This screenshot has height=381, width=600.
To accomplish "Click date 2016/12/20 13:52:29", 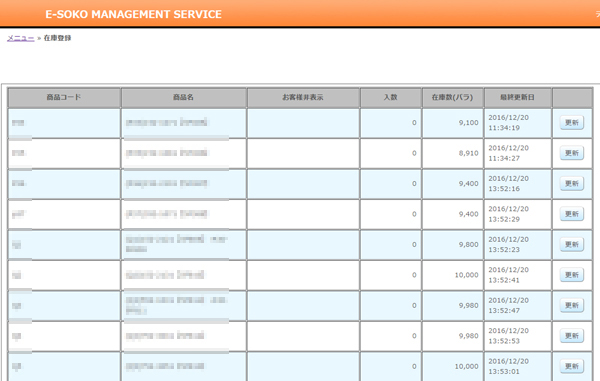I will tap(509, 214).
